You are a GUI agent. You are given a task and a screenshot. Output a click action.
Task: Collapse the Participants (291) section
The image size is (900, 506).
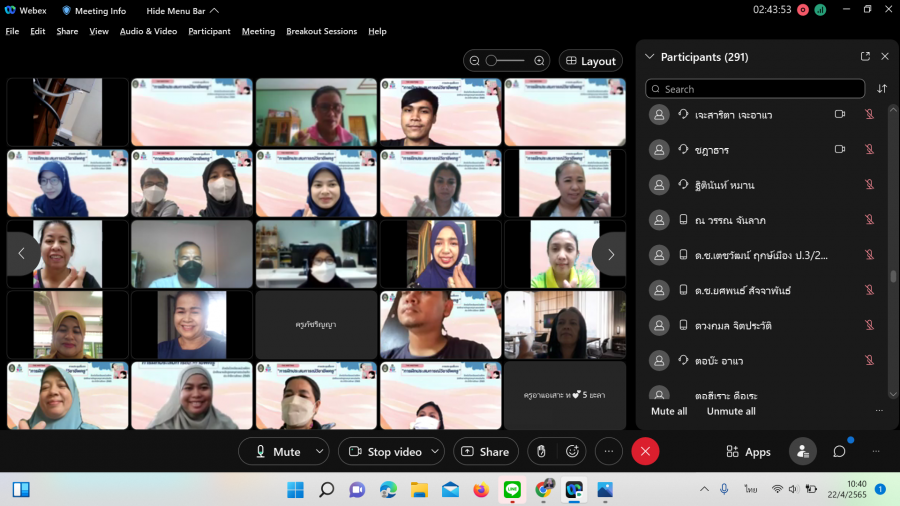(x=650, y=57)
